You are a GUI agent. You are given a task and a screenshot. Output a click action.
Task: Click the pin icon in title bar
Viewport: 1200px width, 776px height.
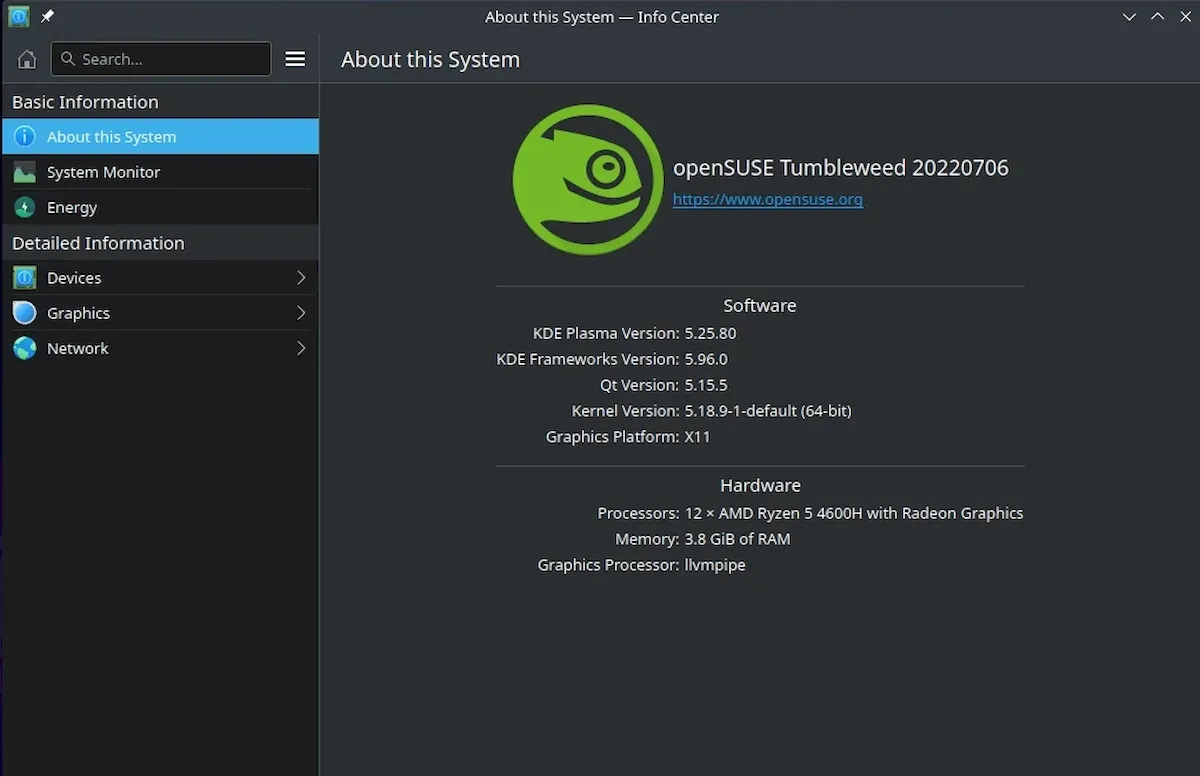47,16
